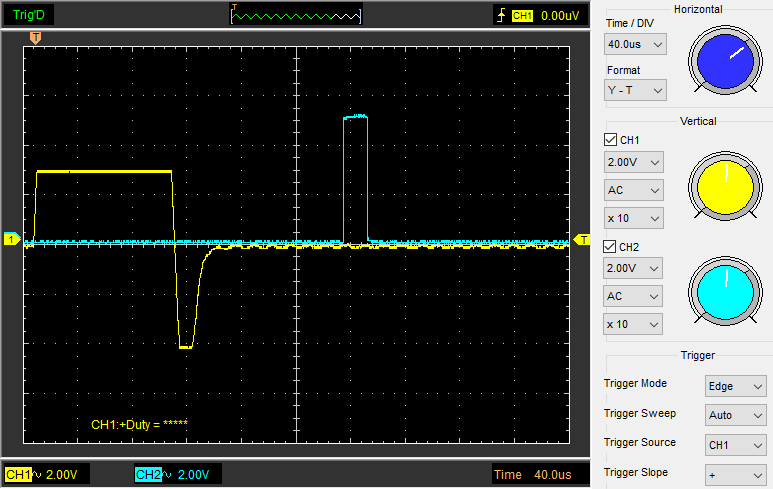
Task: Expand the CH1 voltage 2.00V dropdown
Action: click(x=634, y=162)
